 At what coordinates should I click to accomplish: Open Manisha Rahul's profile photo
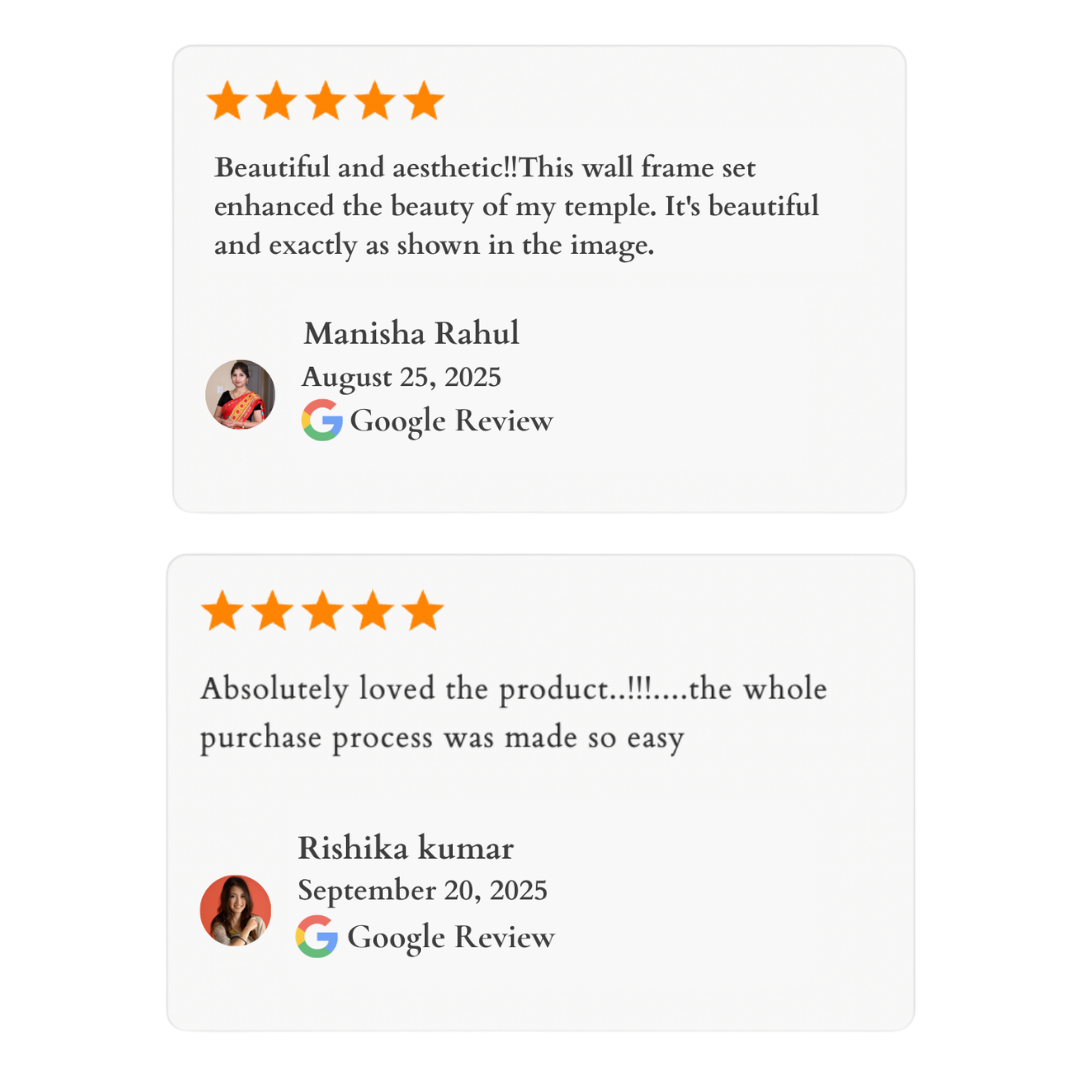coord(240,395)
